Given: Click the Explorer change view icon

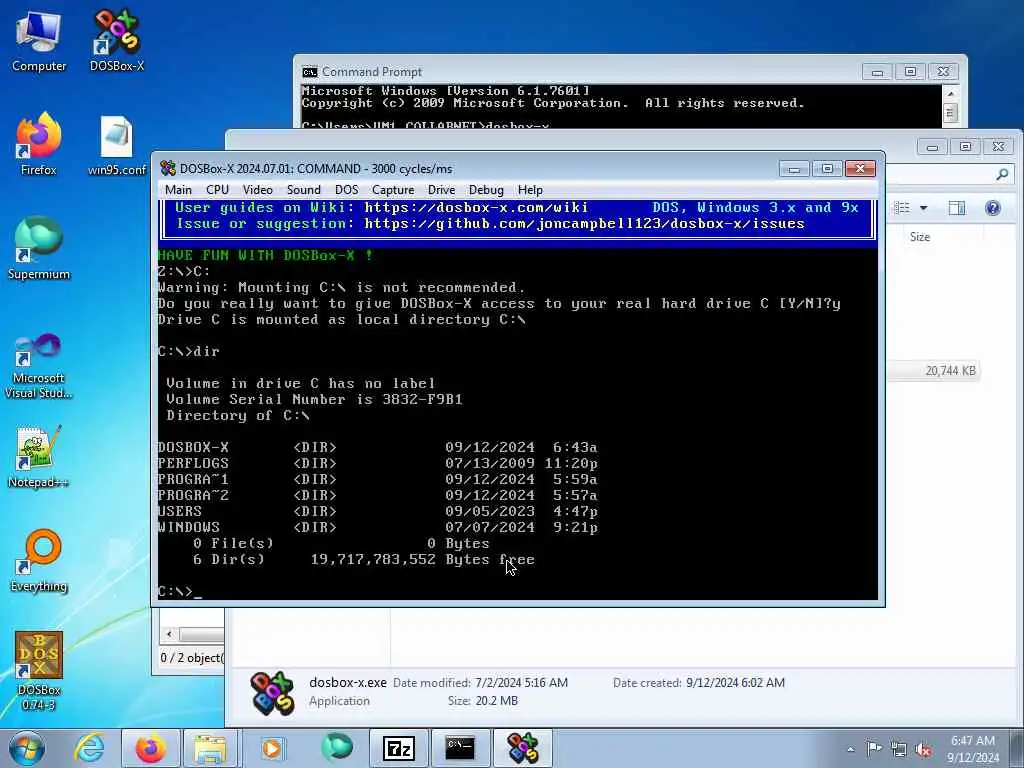Looking at the screenshot, I should (x=903, y=208).
